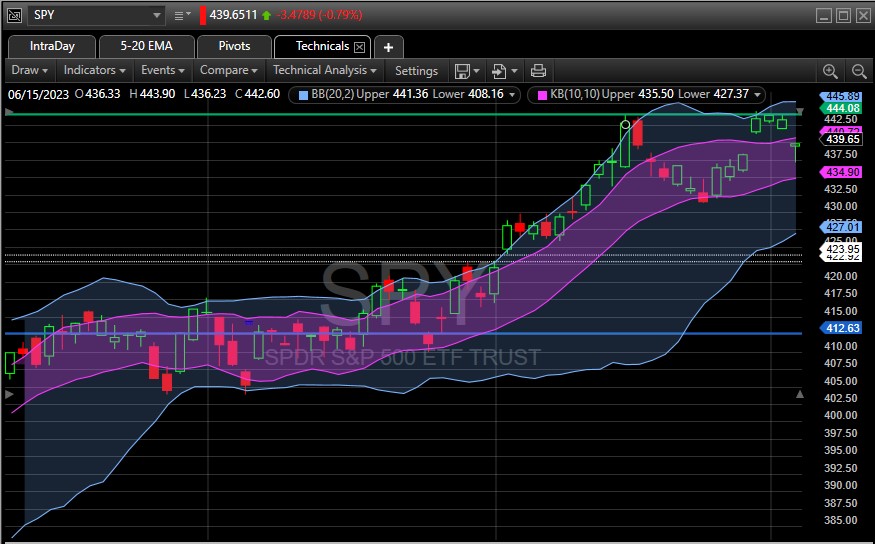Click the zoom in magnifier icon

(830, 71)
